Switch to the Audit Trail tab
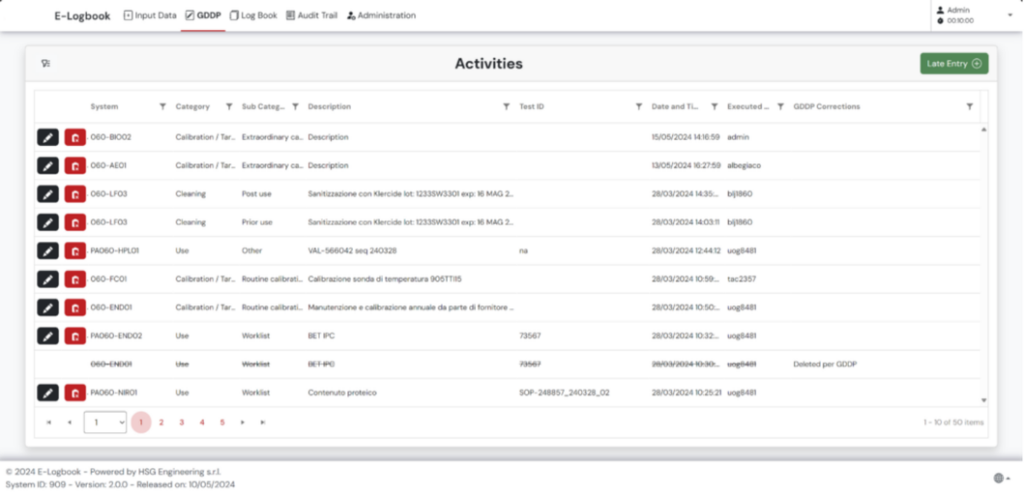Screen dimensions: 1024x495 pos(313,15)
